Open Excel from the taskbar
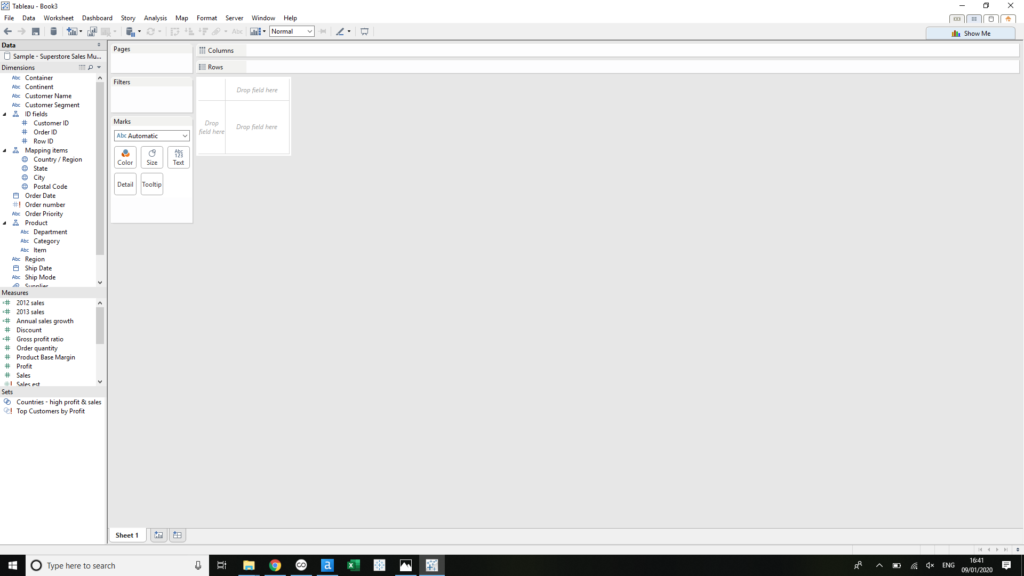The width and height of the screenshot is (1024, 576). (x=353, y=566)
